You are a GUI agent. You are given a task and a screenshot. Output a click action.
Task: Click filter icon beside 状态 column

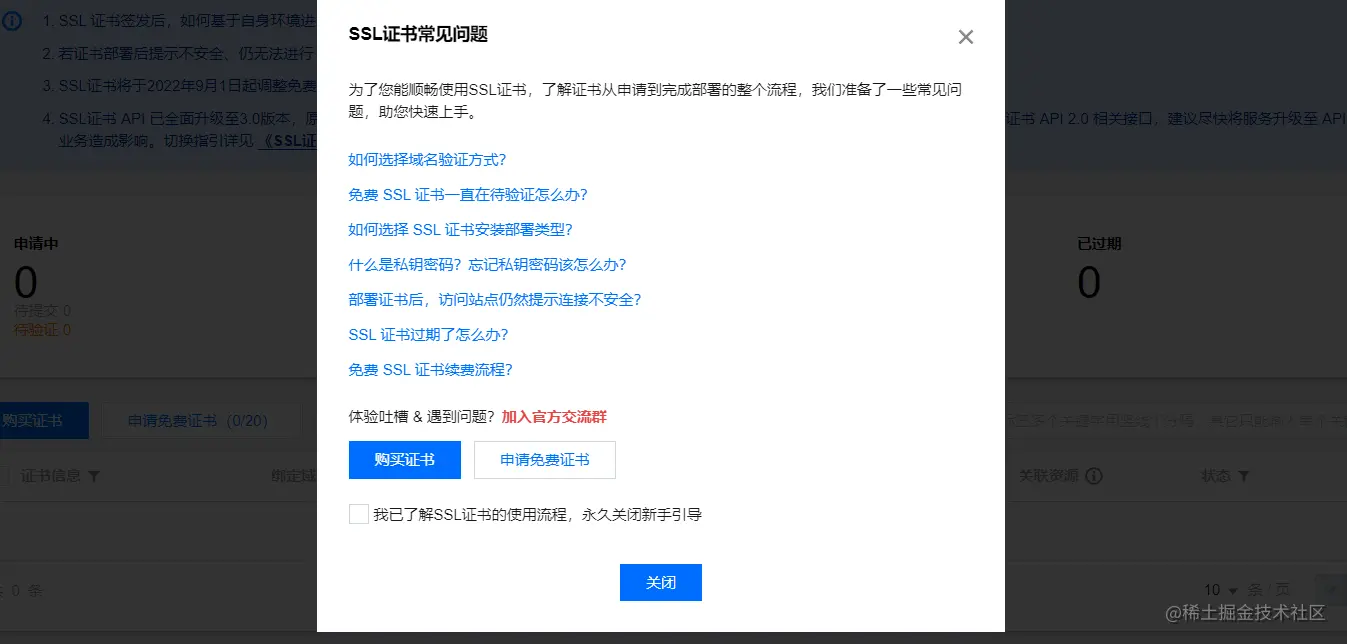click(x=1244, y=476)
